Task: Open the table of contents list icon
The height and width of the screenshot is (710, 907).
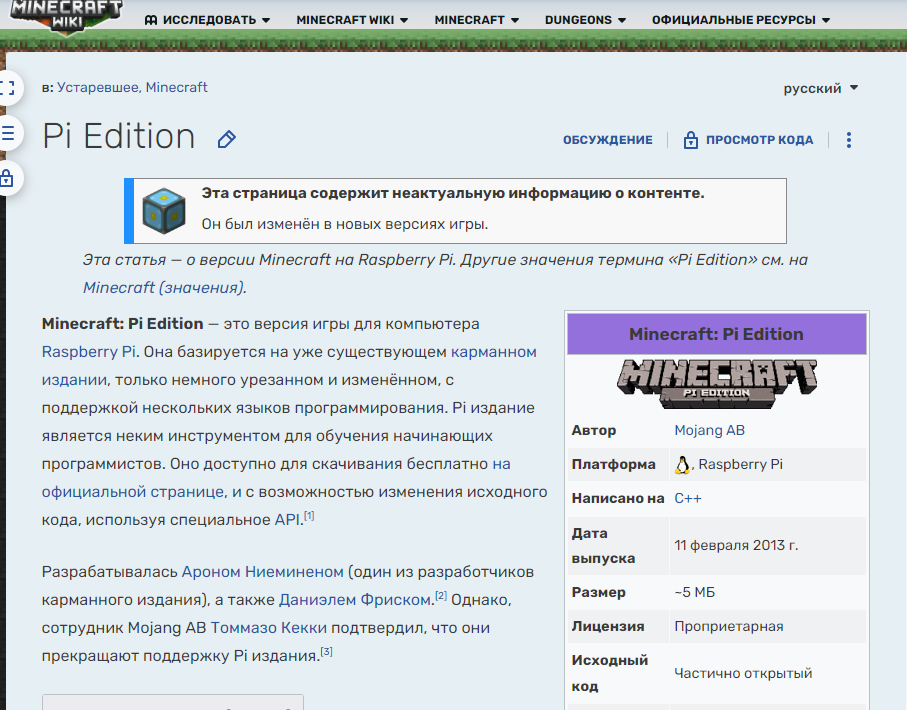Action: [x=8, y=133]
